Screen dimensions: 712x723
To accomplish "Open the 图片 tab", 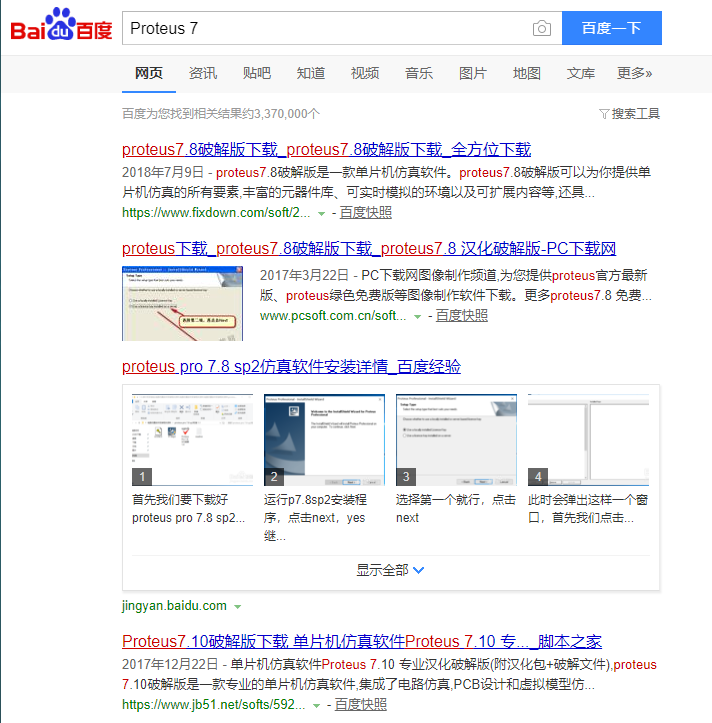I will (473, 73).
